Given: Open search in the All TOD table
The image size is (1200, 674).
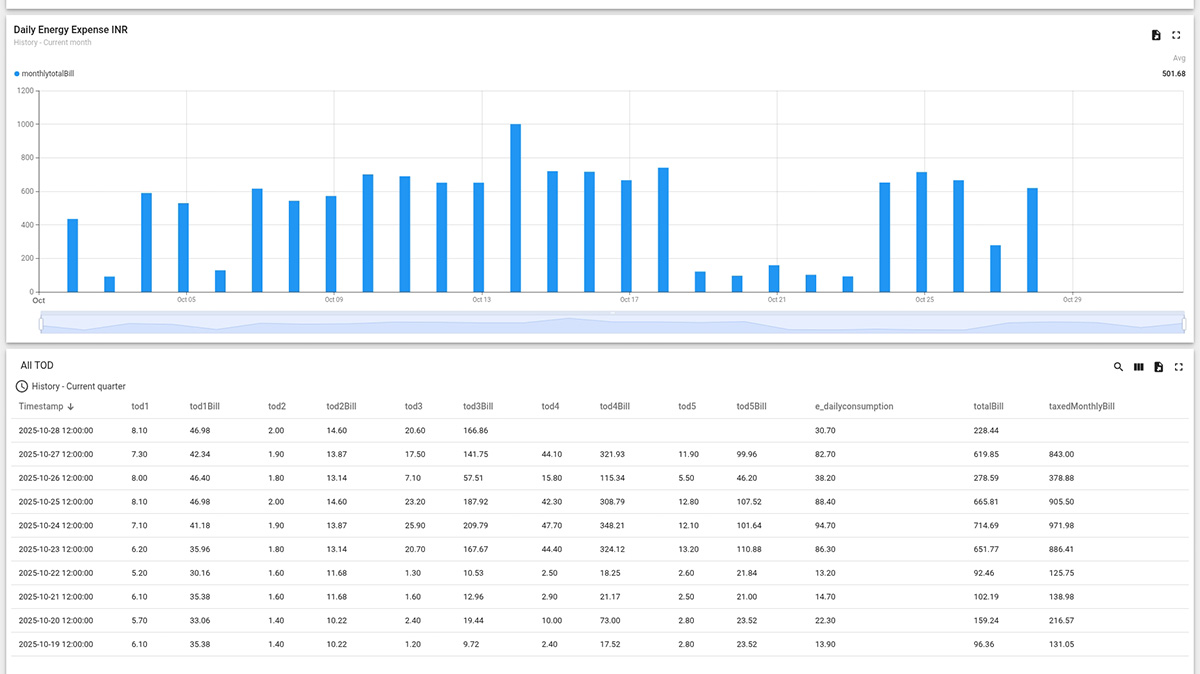Looking at the screenshot, I should click(x=1119, y=366).
